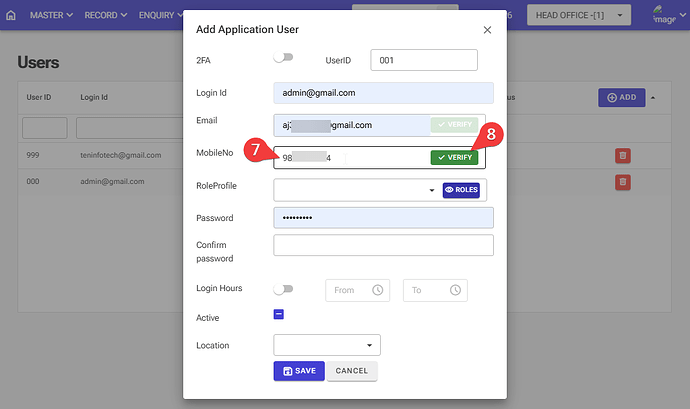Toggle the Active checkbox
Image resolution: width=690 pixels, height=409 pixels.
coord(280,315)
